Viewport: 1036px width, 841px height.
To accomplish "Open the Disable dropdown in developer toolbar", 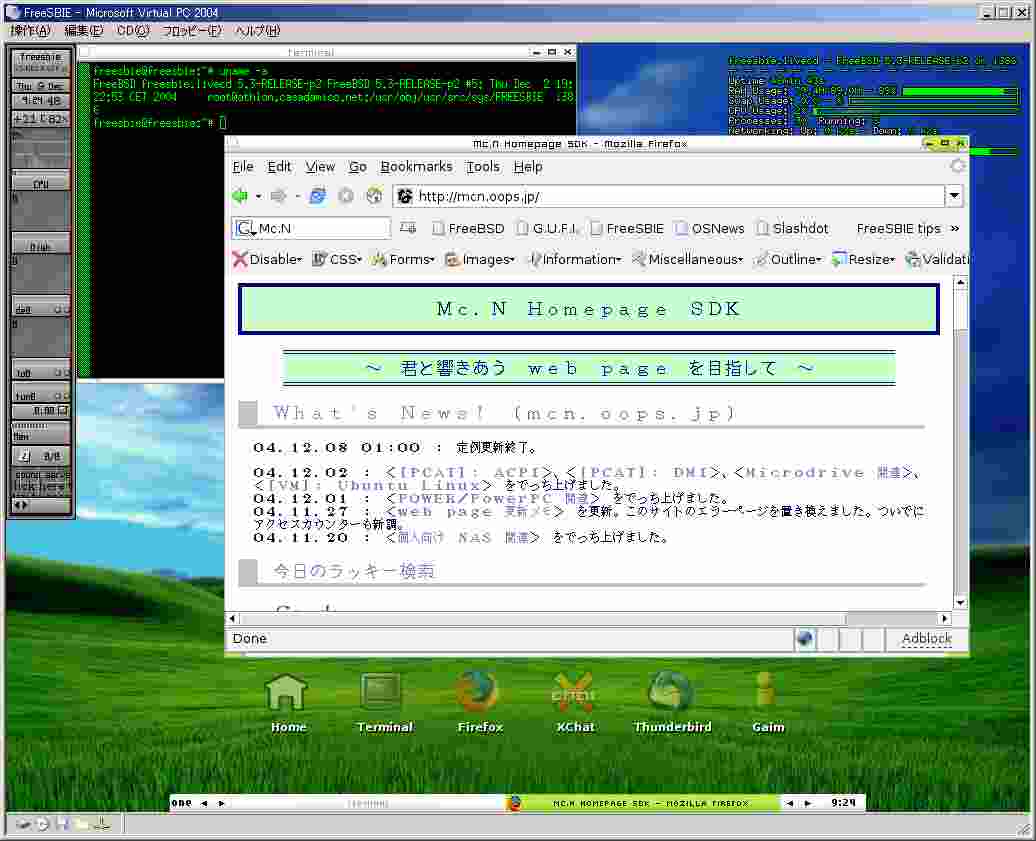I will [267, 259].
